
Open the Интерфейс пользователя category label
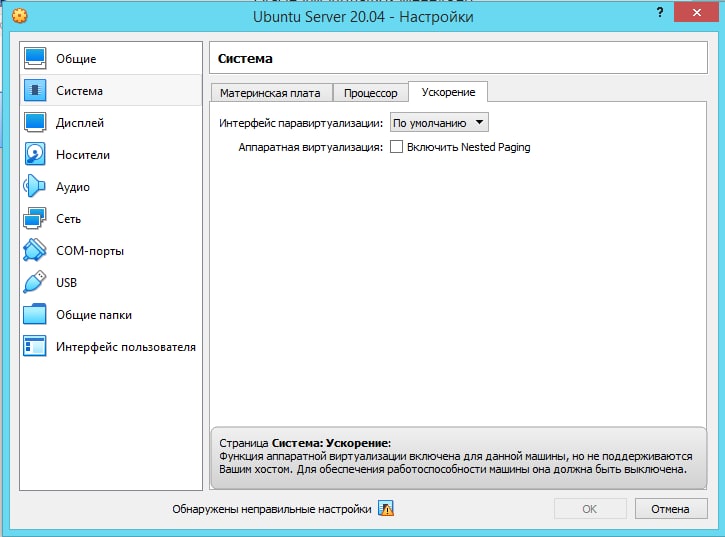pos(126,347)
